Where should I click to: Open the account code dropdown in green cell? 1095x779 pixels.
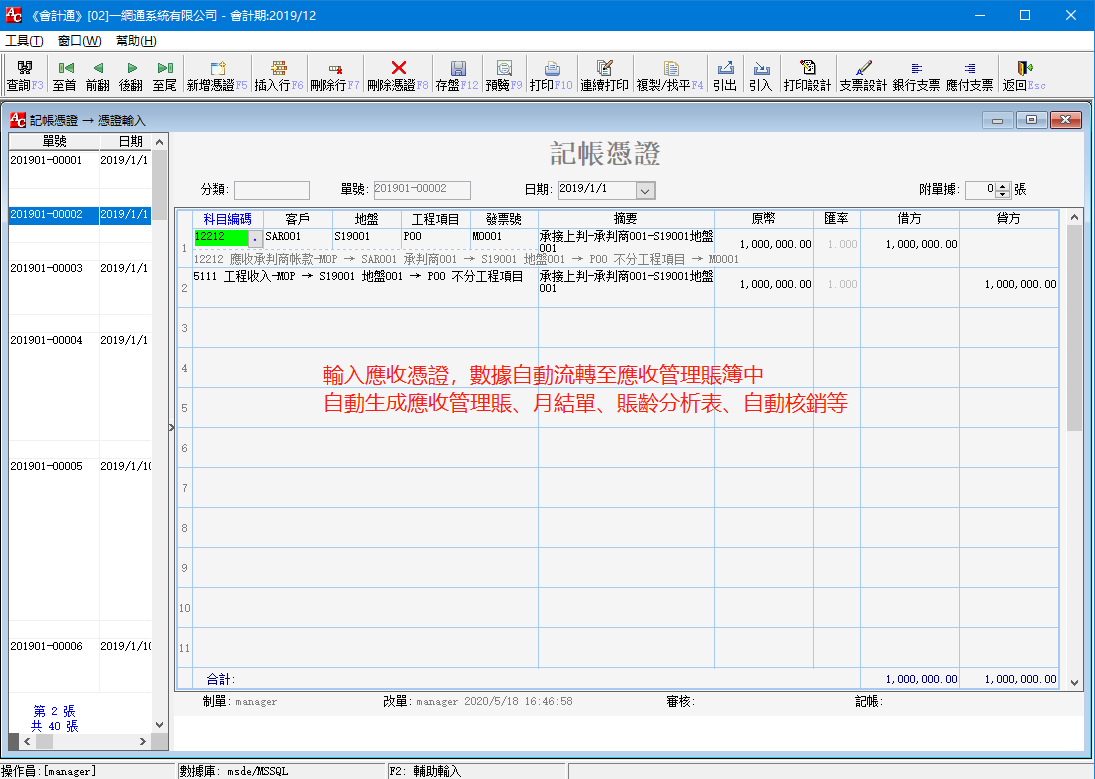pyautogui.click(x=256, y=238)
